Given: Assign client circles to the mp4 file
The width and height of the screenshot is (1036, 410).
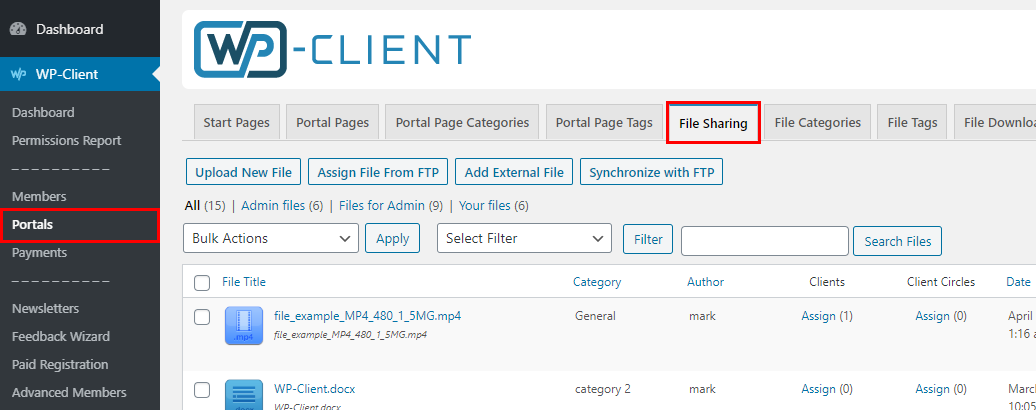Looking at the screenshot, I should point(932,316).
